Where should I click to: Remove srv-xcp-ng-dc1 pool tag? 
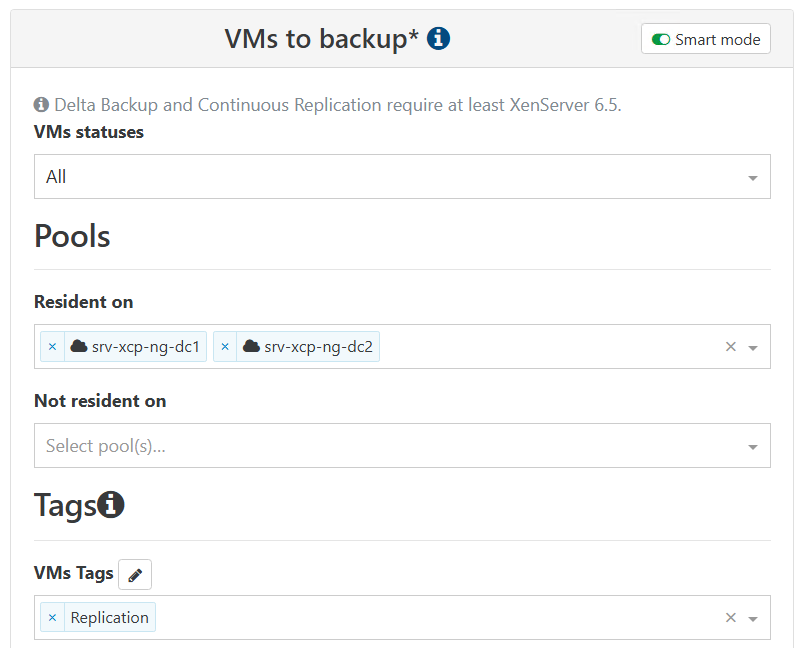(53, 347)
